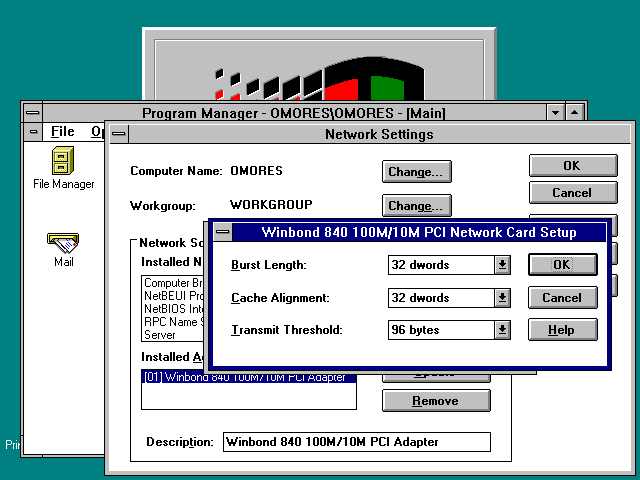
Task: Click Change button next to Workgroup
Action: 417,205
